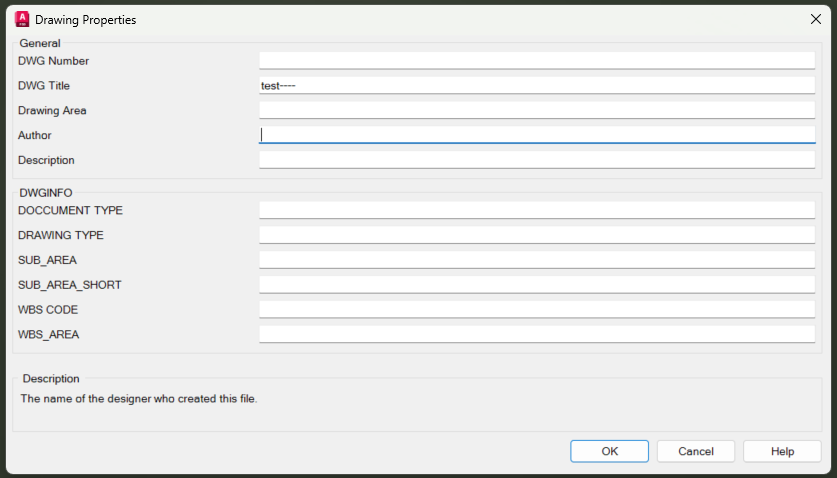Click the WBS_AREA input field
837x478 pixels.
click(537, 334)
